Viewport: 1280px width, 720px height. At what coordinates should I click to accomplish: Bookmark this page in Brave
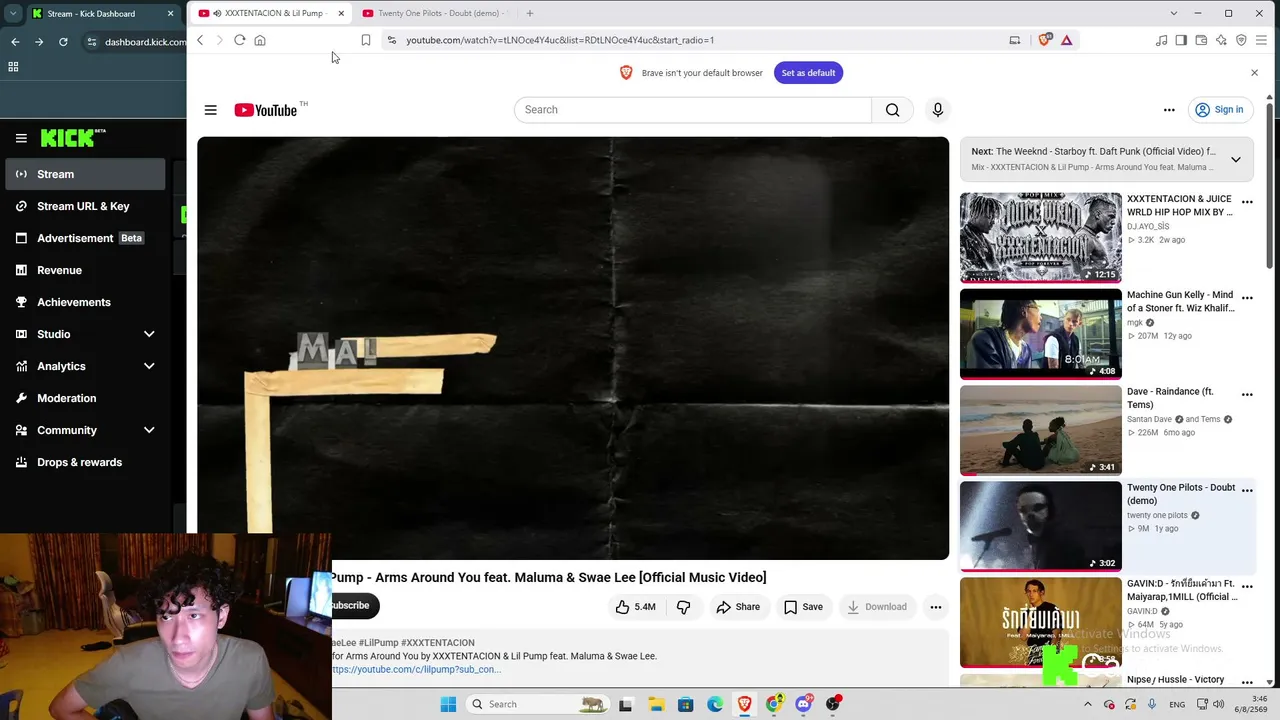pyautogui.click(x=366, y=40)
